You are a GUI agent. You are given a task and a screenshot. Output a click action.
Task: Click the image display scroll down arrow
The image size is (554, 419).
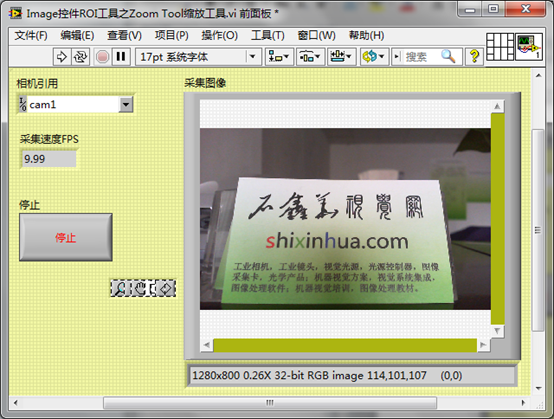point(497,331)
